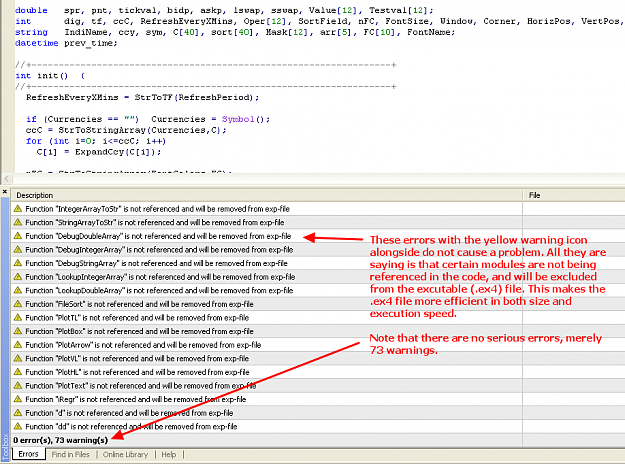The height and width of the screenshot is (464, 625).
Task: Switch to the Errors tab
Action: point(28,454)
